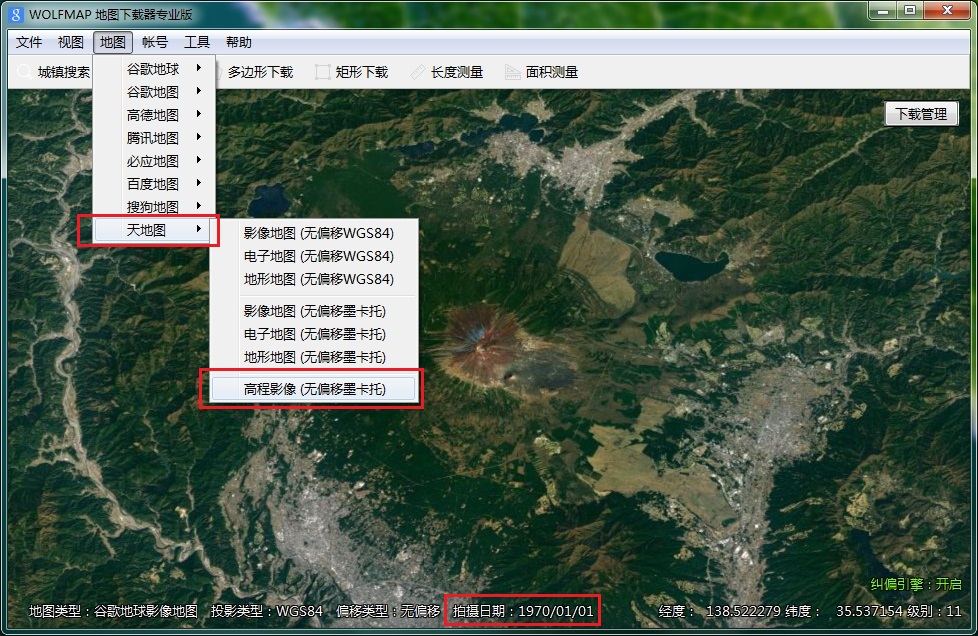Choose 影像地图 (无偏移WGS84) option
978x636 pixels.
[x=318, y=233]
